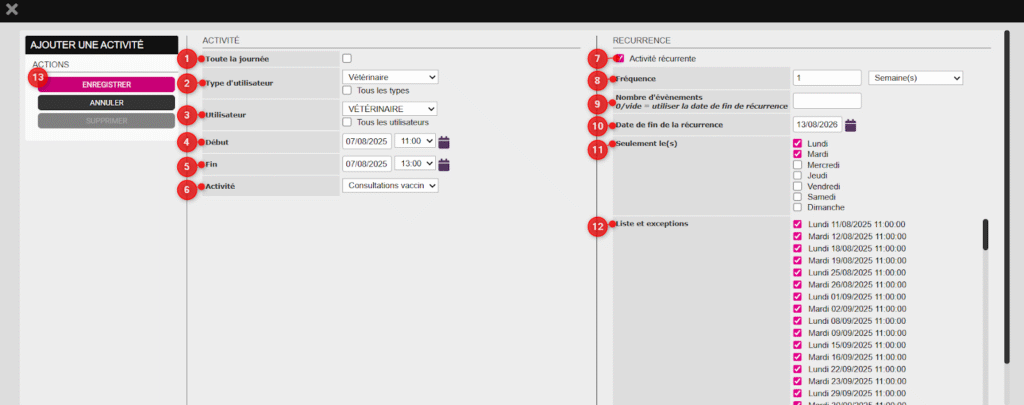The image size is (1024, 405).
Task: Click the Nombre d'évènements input field
Action: click(826, 100)
